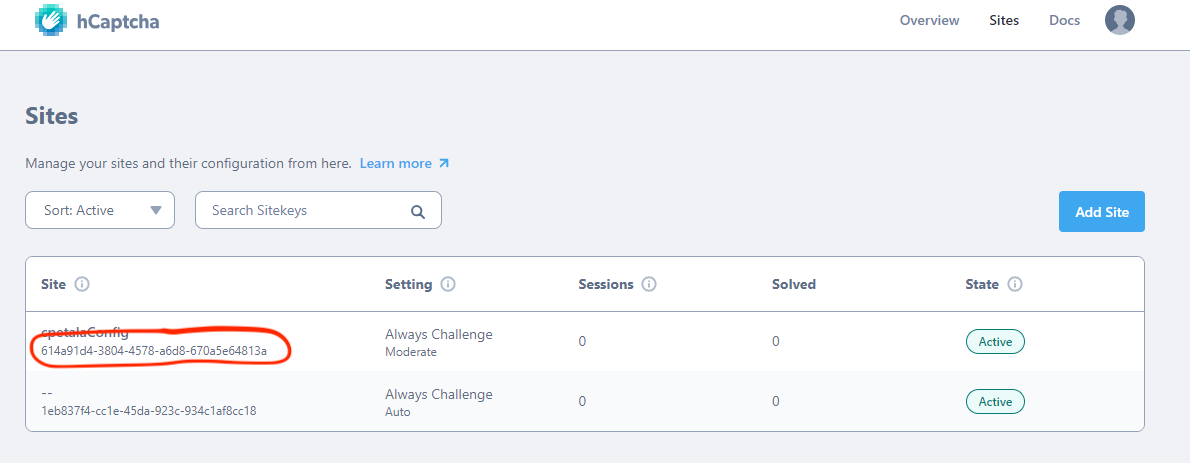Click the Solved column header
Screen dimensions: 1190x463
tap(794, 285)
